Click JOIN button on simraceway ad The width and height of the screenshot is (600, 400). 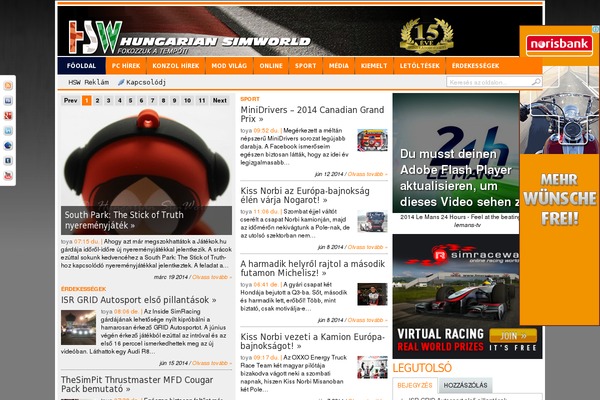pos(513,336)
